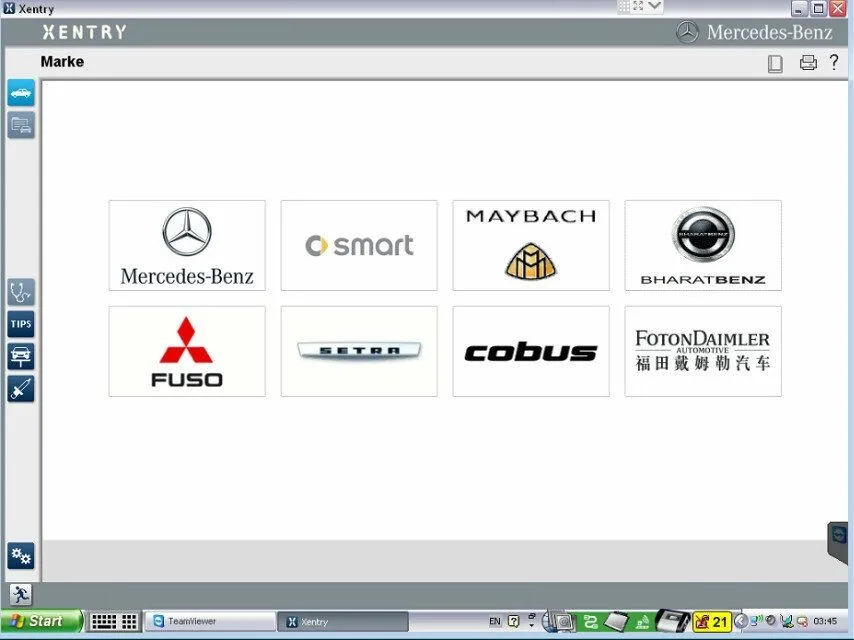Select the FUSO brand tile
Viewport: 854px width, 640px height.
pyautogui.click(x=187, y=351)
